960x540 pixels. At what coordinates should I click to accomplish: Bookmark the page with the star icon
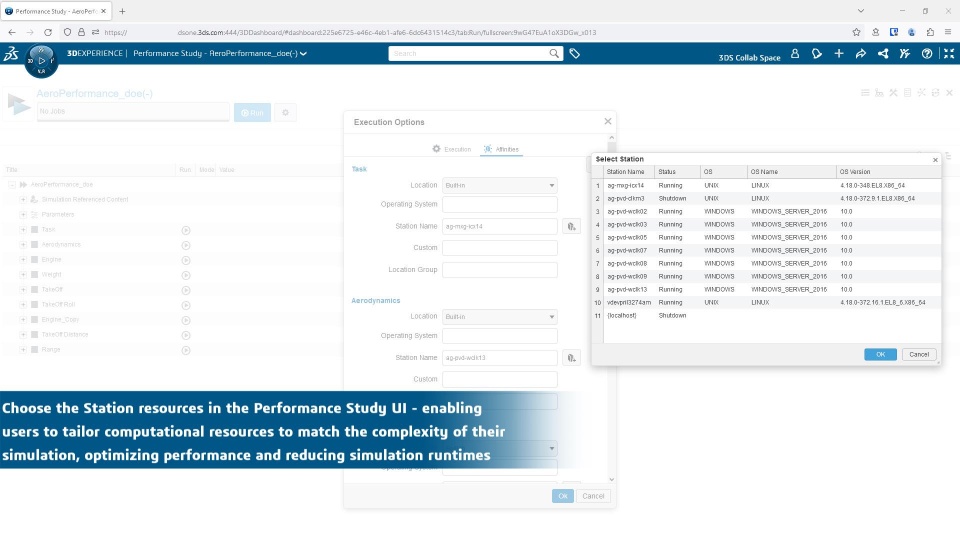point(856,32)
